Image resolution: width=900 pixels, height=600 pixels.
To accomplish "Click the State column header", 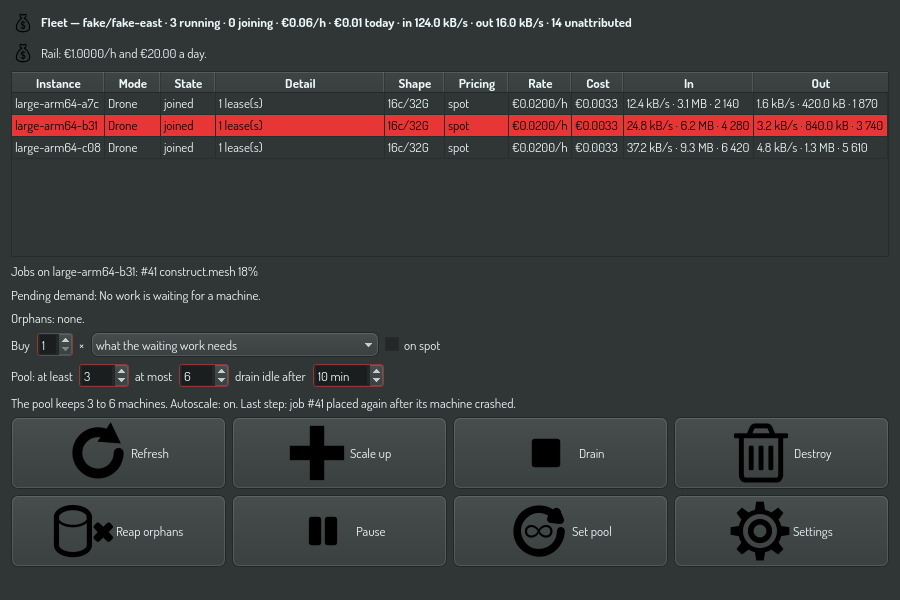I will (188, 83).
